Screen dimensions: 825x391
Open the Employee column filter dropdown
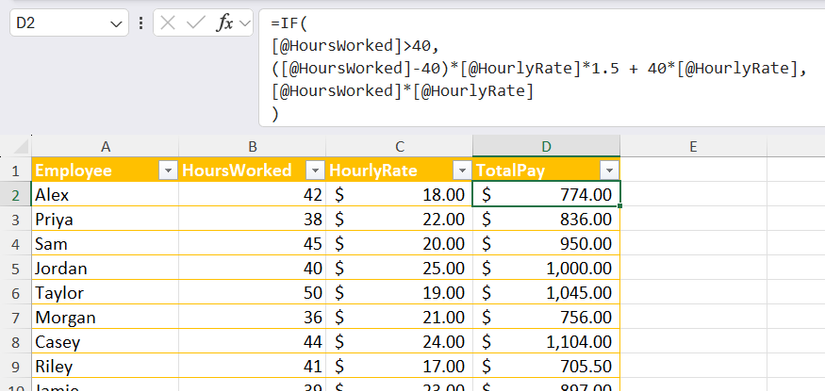(x=168, y=171)
